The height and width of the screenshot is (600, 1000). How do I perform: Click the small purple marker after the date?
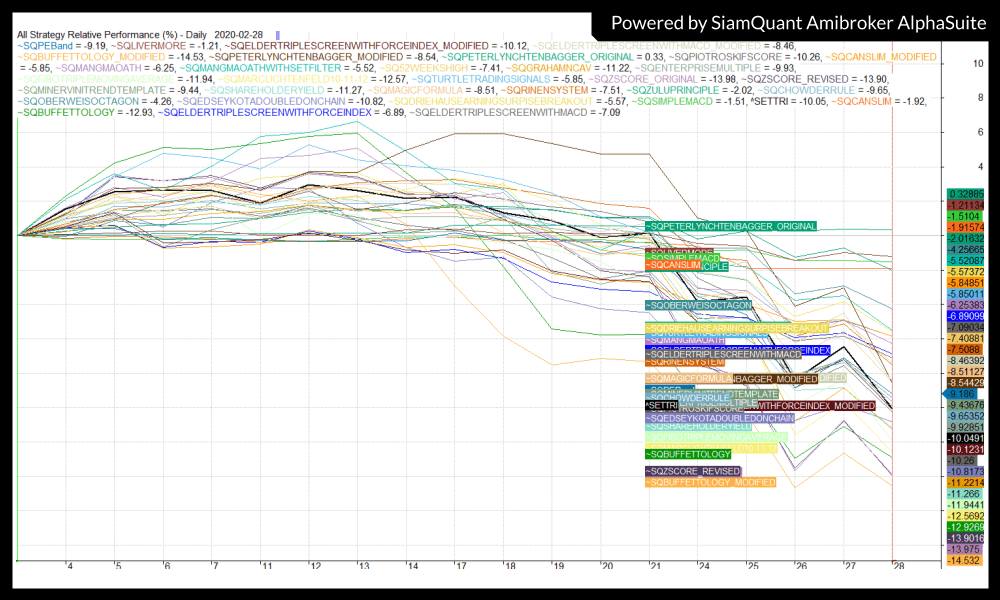pyautogui.click(x=278, y=35)
